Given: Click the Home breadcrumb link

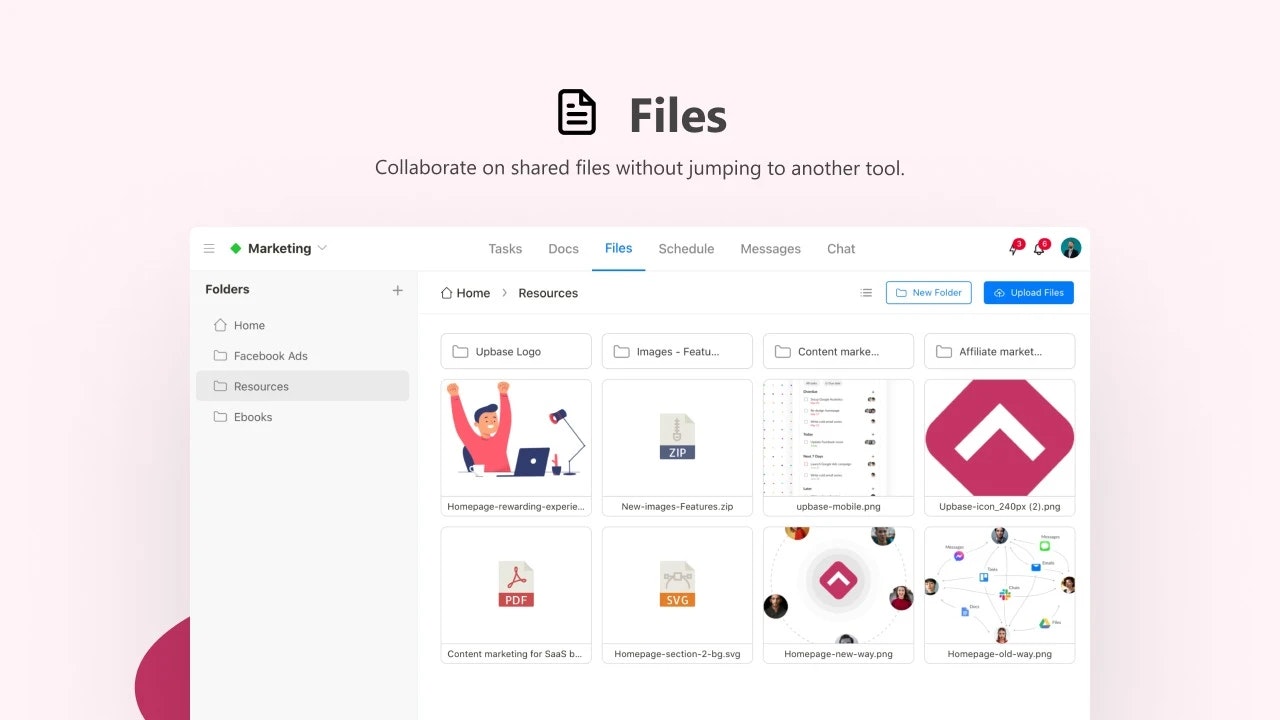Looking at the screenshot, I should pos(466,293).
